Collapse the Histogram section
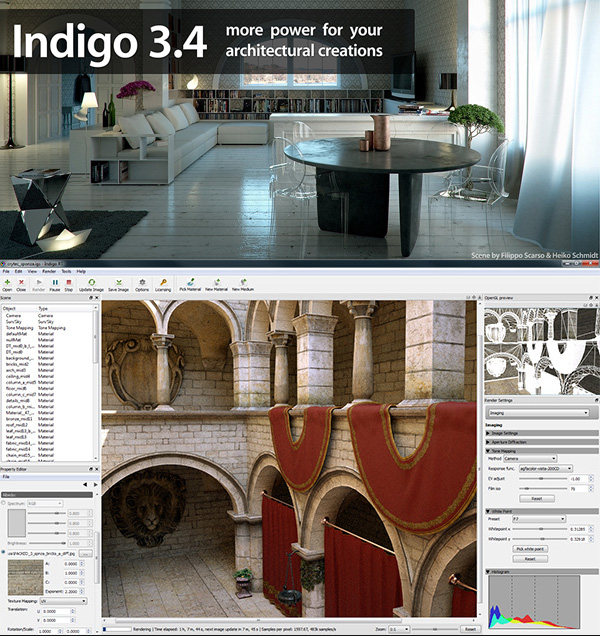Screen dimensions: 600x636 coord(542,572)
